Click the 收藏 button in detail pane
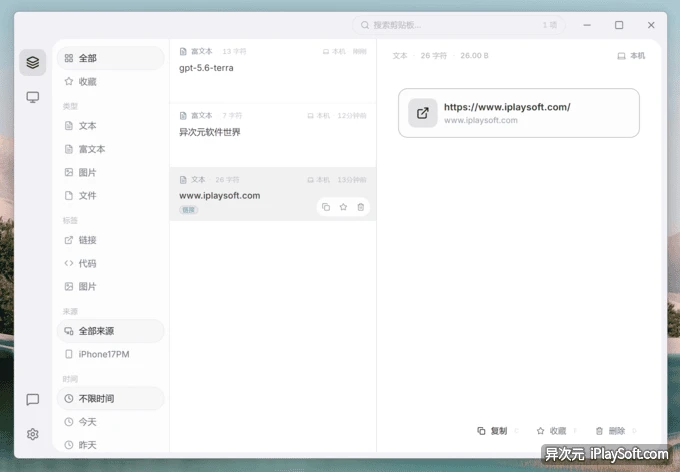The width and height of the screenshot is (680, 472). (552, 431)
